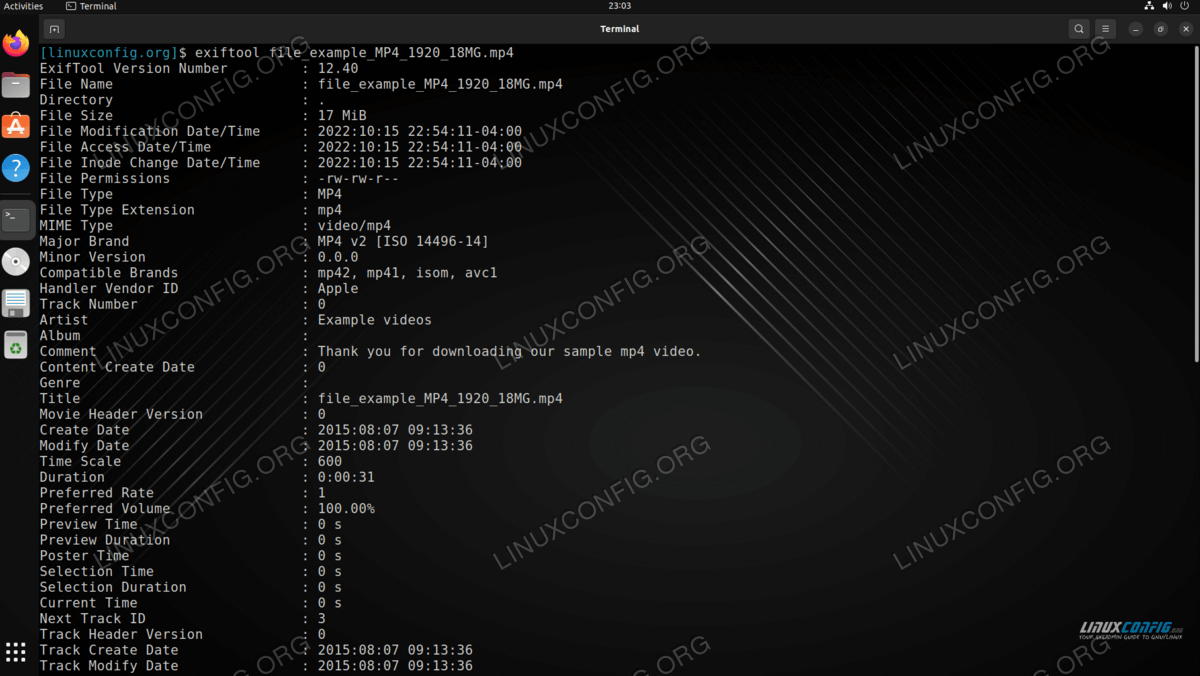The width and height of the screenshot is (1200, 676).
Task: Click the Artist value Example videos
Action: [x=375, y=320]
